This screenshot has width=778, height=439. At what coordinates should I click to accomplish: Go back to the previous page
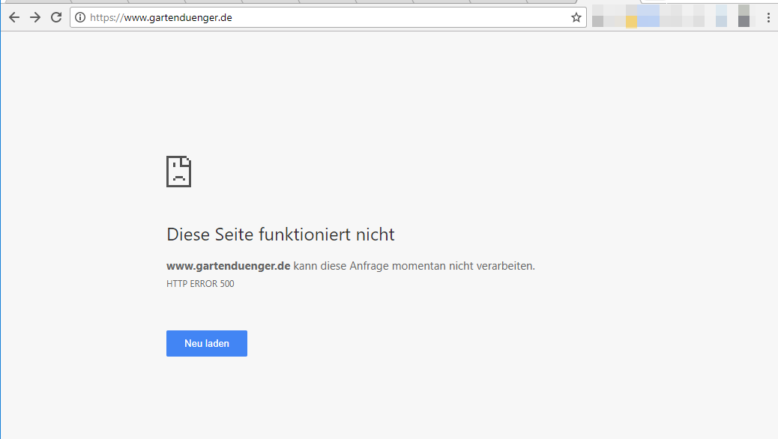pyautogui.click(x=14, y=17)
